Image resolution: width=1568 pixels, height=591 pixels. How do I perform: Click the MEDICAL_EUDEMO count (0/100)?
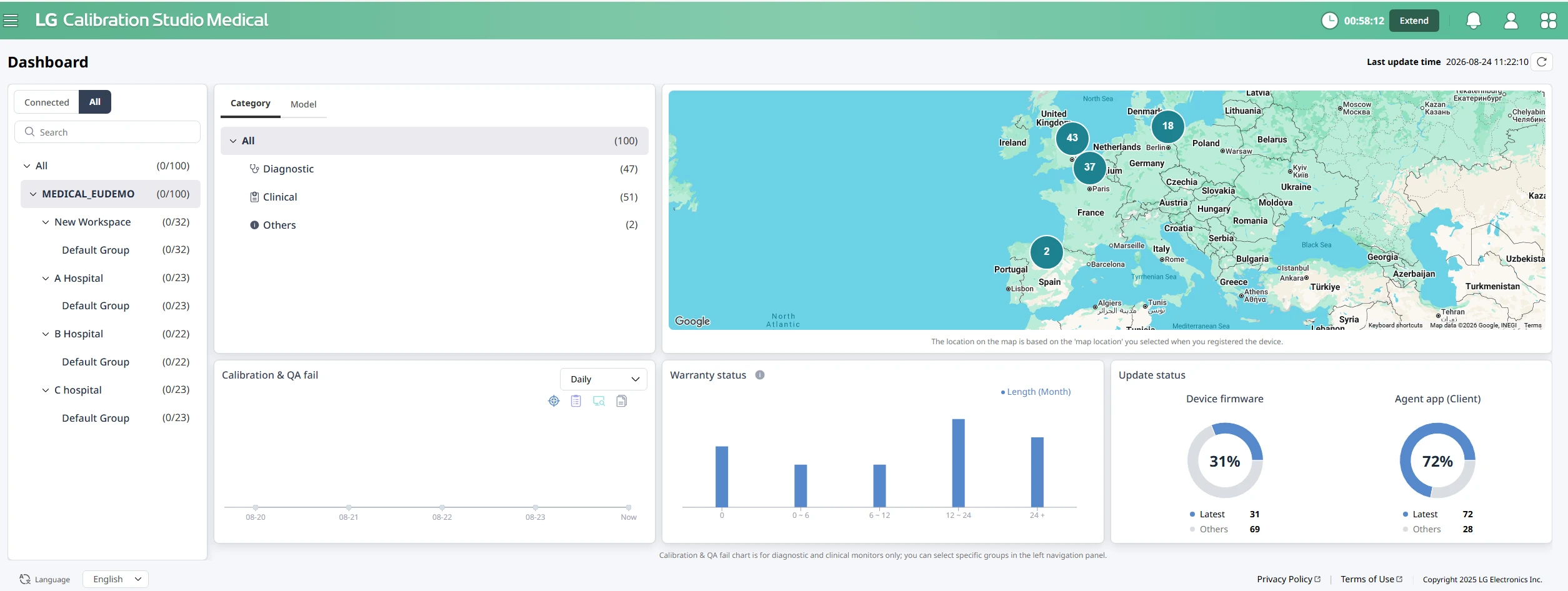click(x=173, y=194)
